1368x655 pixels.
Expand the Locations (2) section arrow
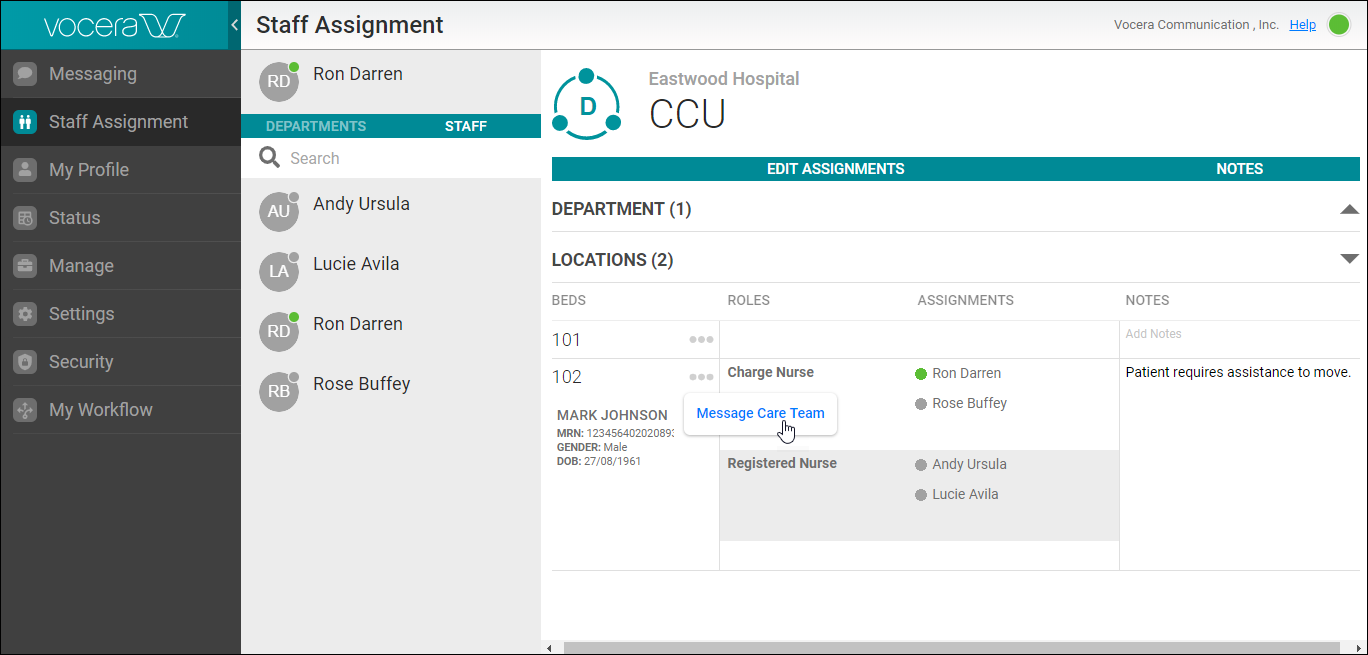click(x=1349, y=259)
